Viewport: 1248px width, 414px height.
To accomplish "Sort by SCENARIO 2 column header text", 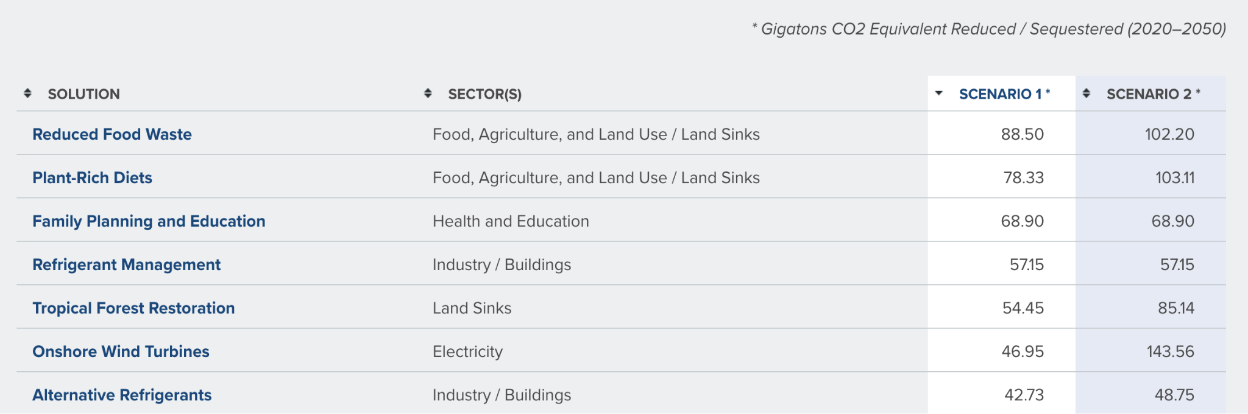I will (x=1153, y=94).
